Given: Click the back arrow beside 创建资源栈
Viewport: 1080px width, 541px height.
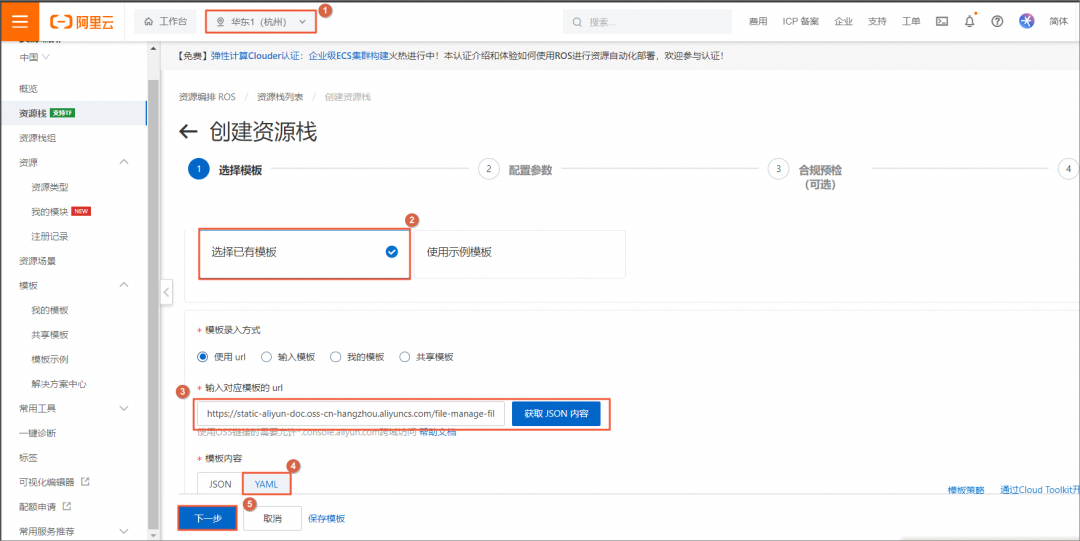Looking at the screenshot, I should click(188, 132).
